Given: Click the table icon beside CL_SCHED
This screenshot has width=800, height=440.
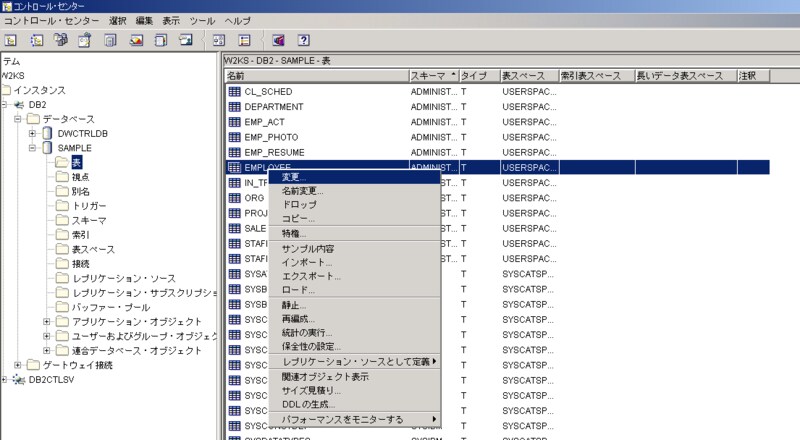Looking at the screenshot, I should [x=235, y=91].
